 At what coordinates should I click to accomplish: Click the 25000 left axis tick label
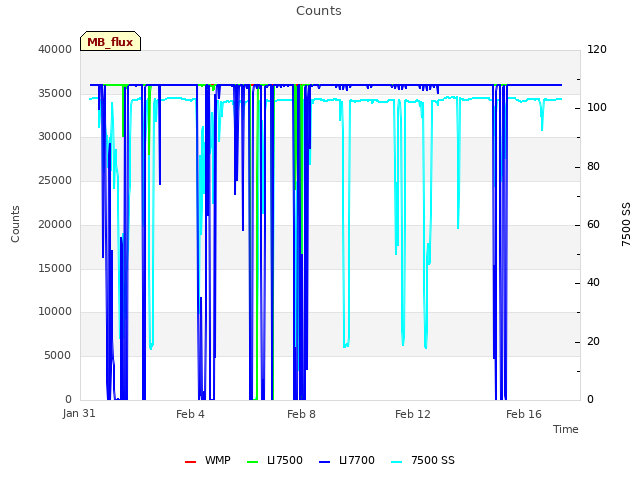pos(55,180)
